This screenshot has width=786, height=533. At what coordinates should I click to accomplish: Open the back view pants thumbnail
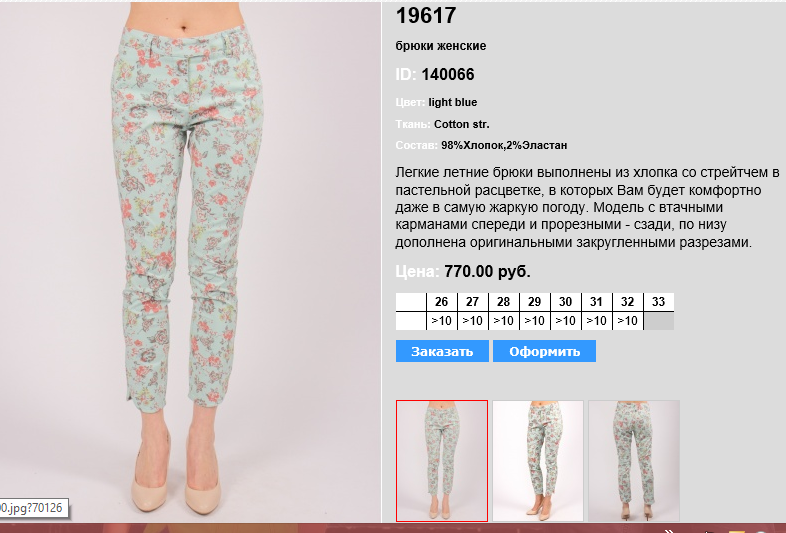click(x=634, y=461)
